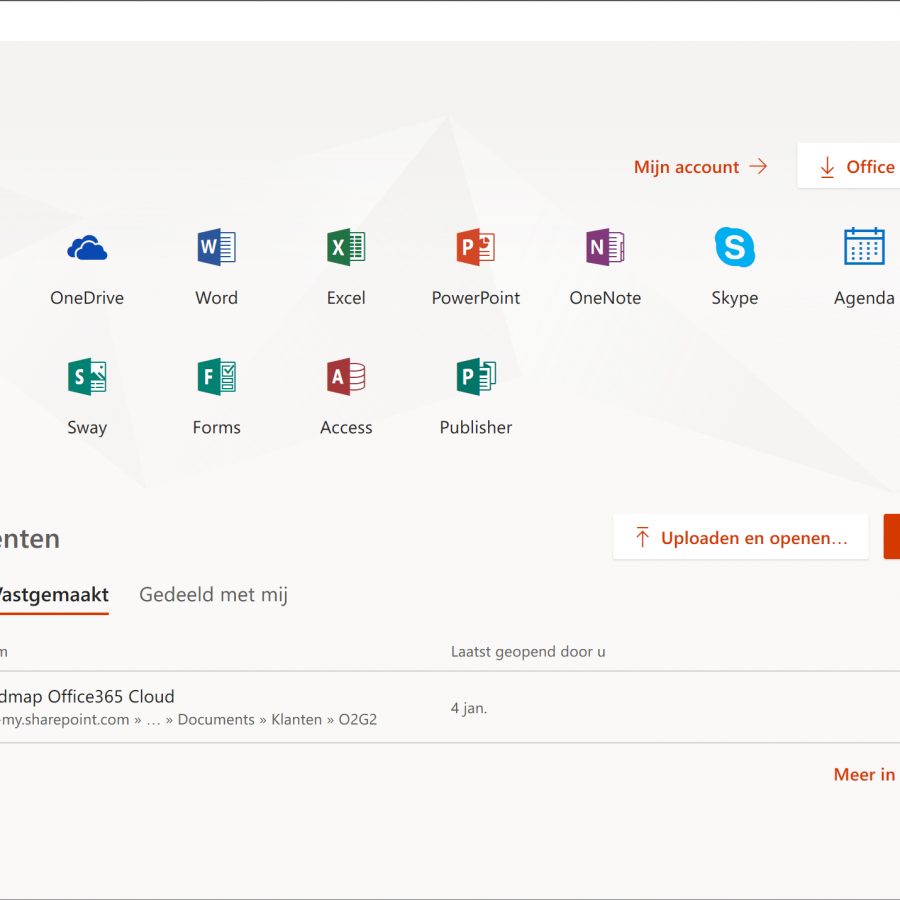Open the Documents » Klanten » O2G2 path
Screen dimensions: 900x900
pos(277,720)
